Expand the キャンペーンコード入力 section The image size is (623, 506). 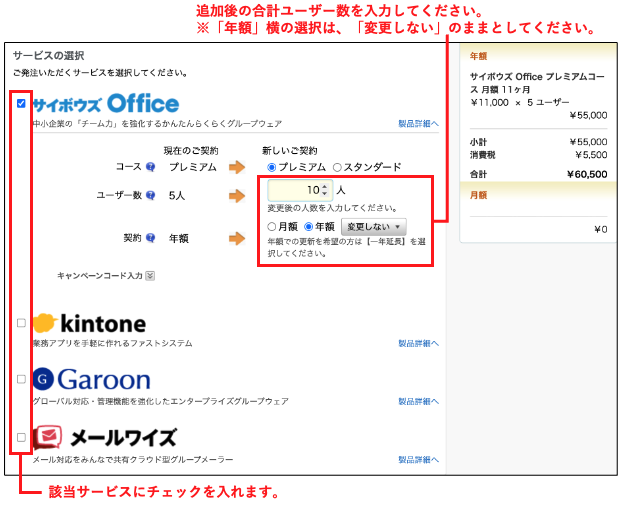[x=150, y=275]
